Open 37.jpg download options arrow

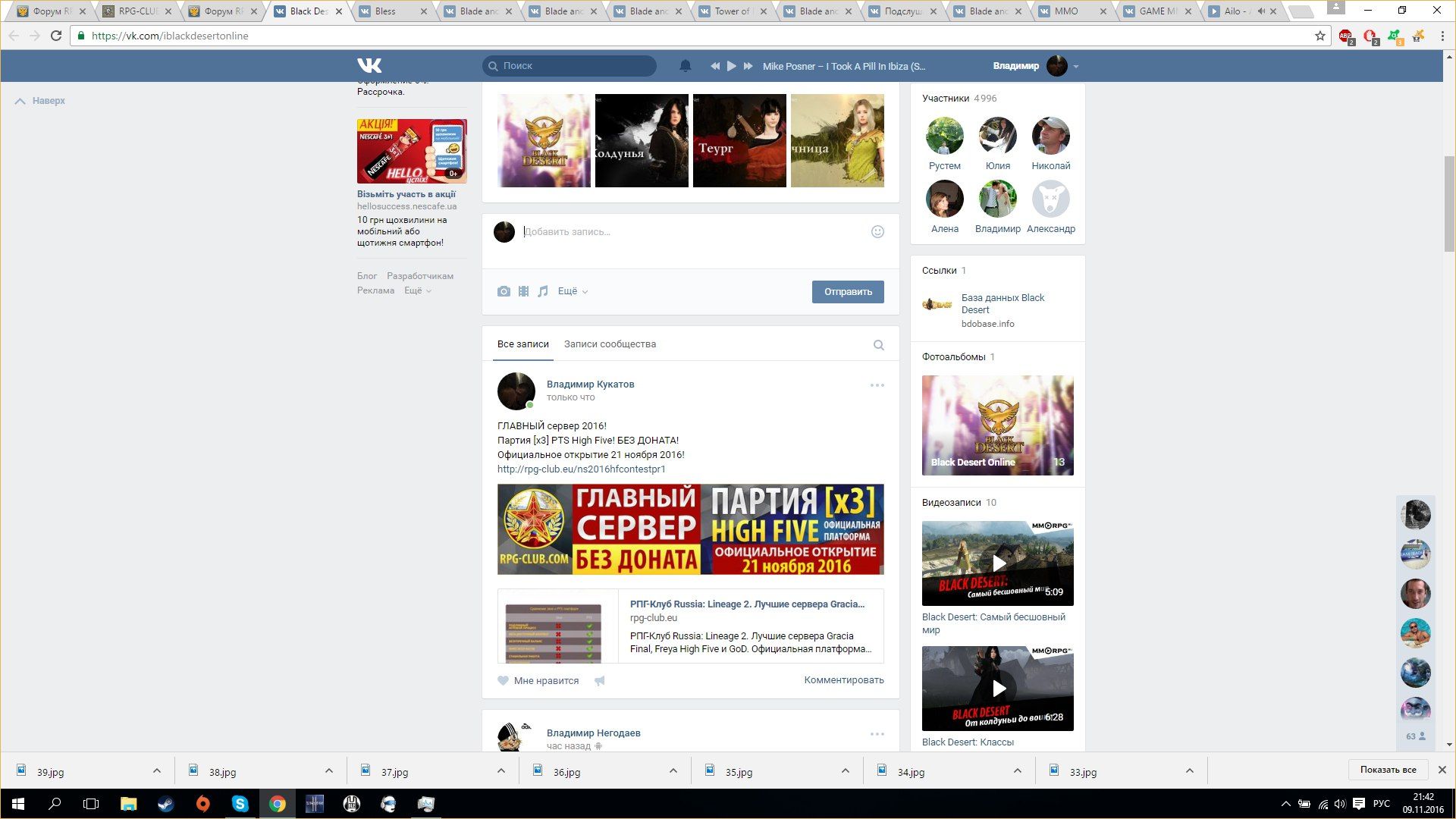click(500, 771)
